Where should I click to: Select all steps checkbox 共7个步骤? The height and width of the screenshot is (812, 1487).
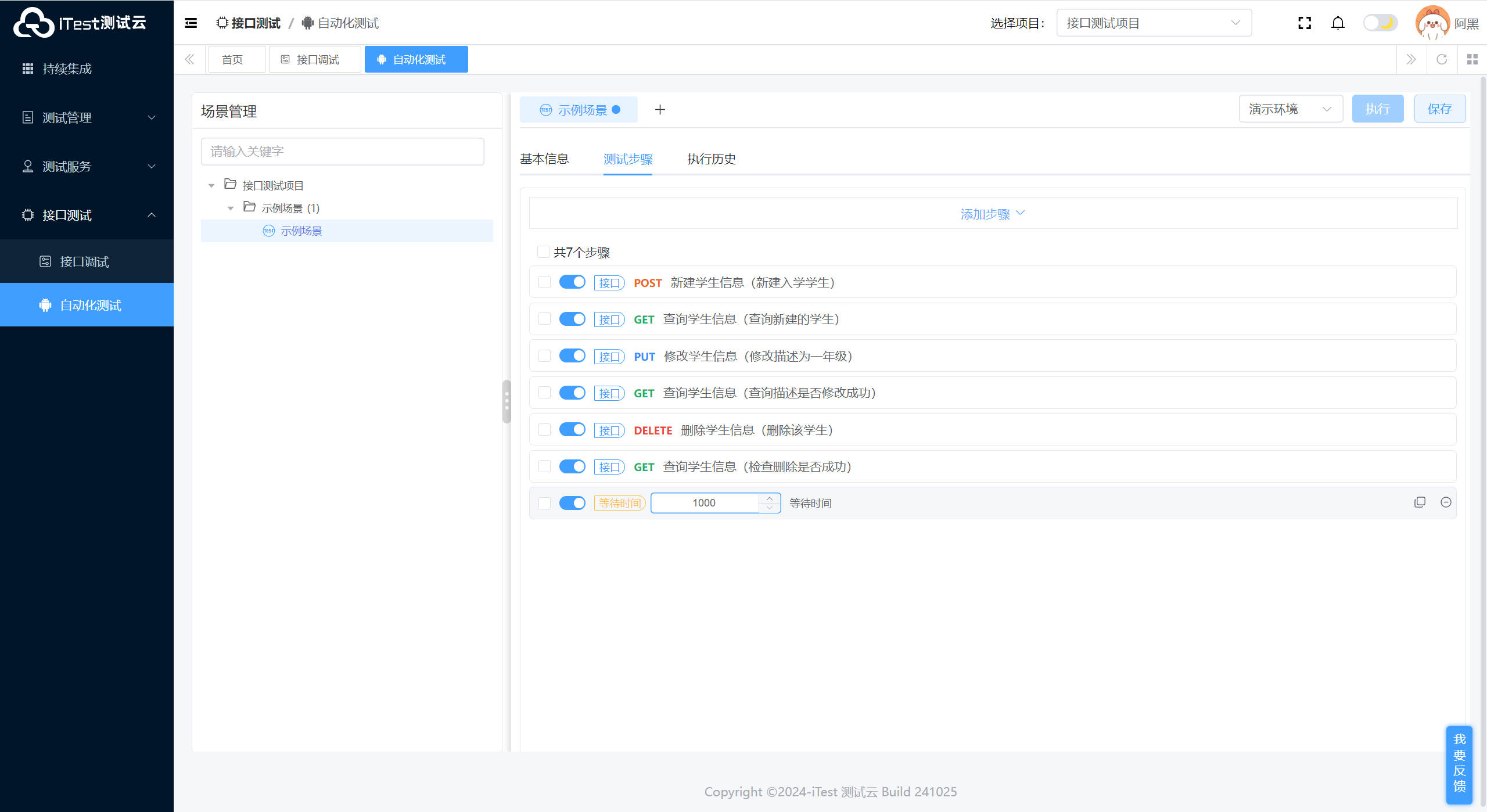(x=543, y=252)
